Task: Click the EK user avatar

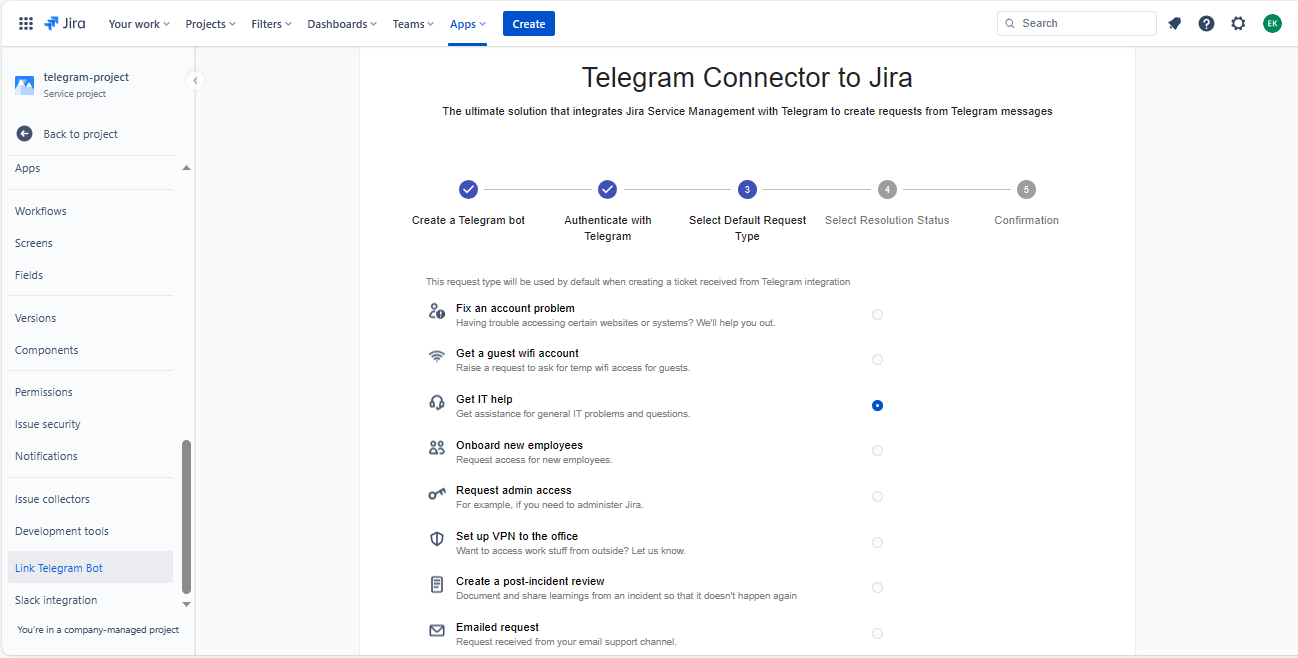Action: [1271, 24]
